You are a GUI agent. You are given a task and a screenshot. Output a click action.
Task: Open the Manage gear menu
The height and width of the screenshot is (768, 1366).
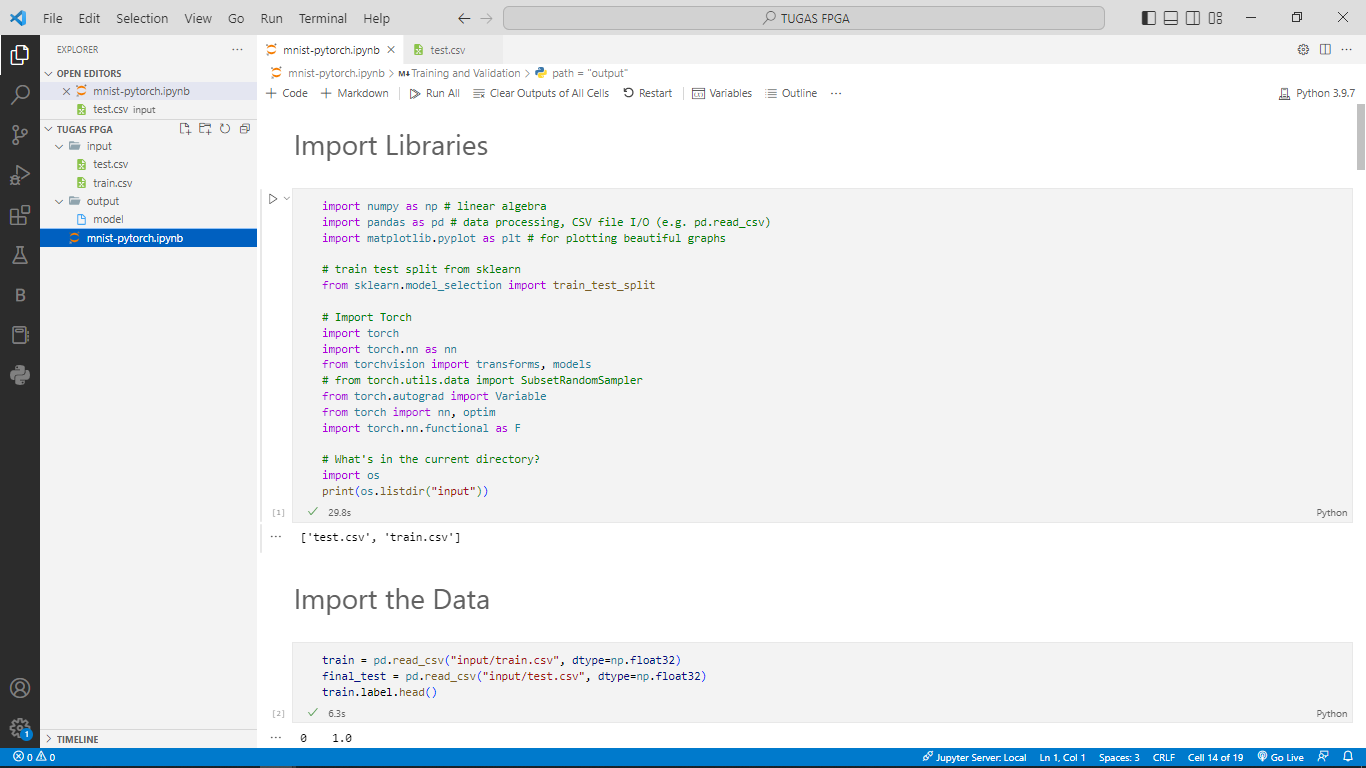[19, 729]
